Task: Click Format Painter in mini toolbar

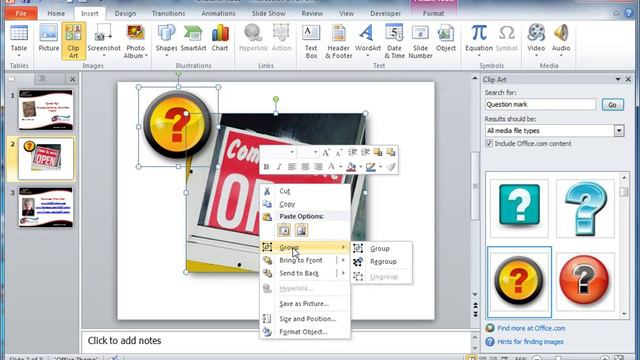Action: 391,167
